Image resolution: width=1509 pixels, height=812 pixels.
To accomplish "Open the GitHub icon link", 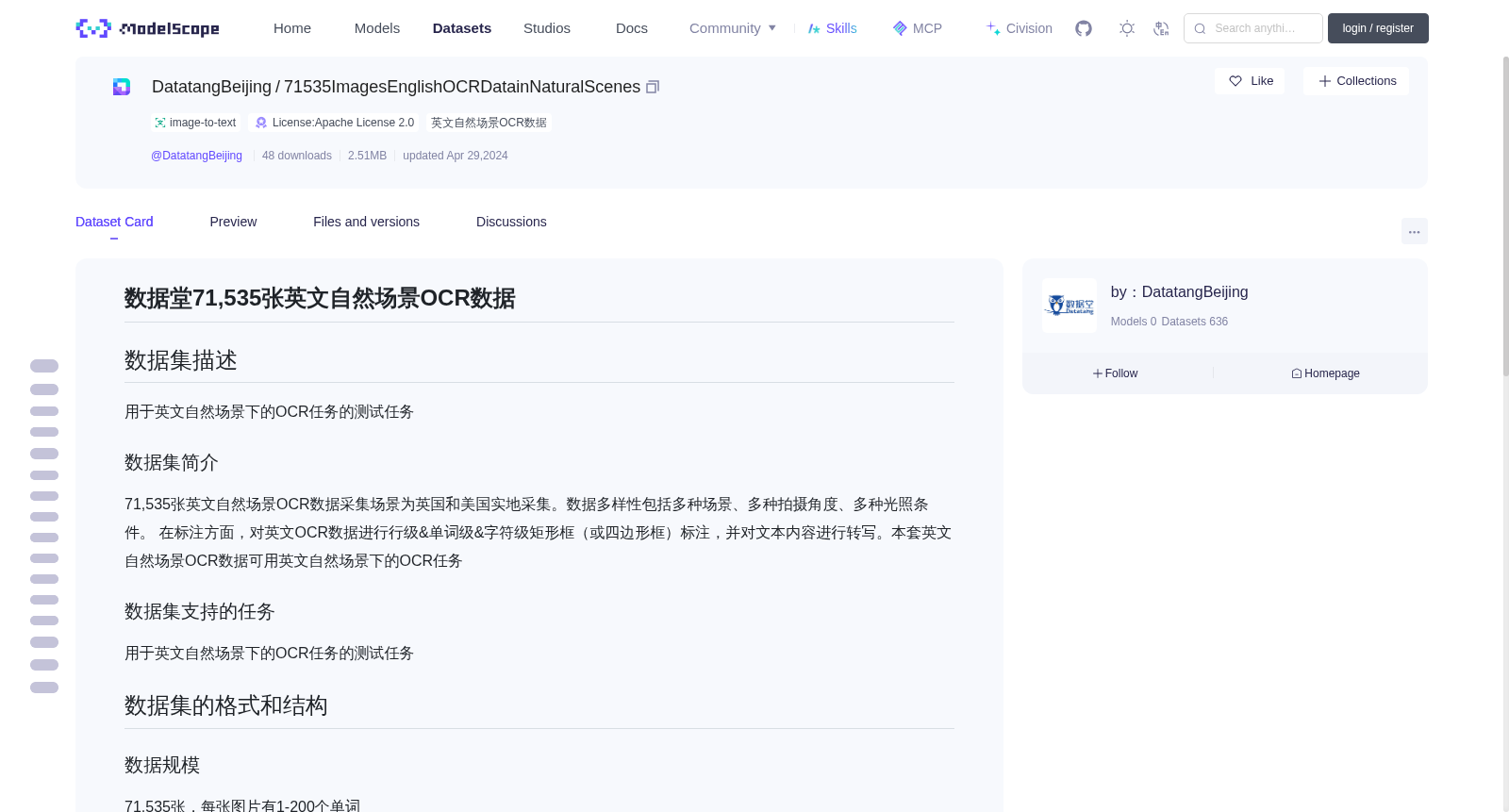I will pyautogui.click(x=1084, y=28).
